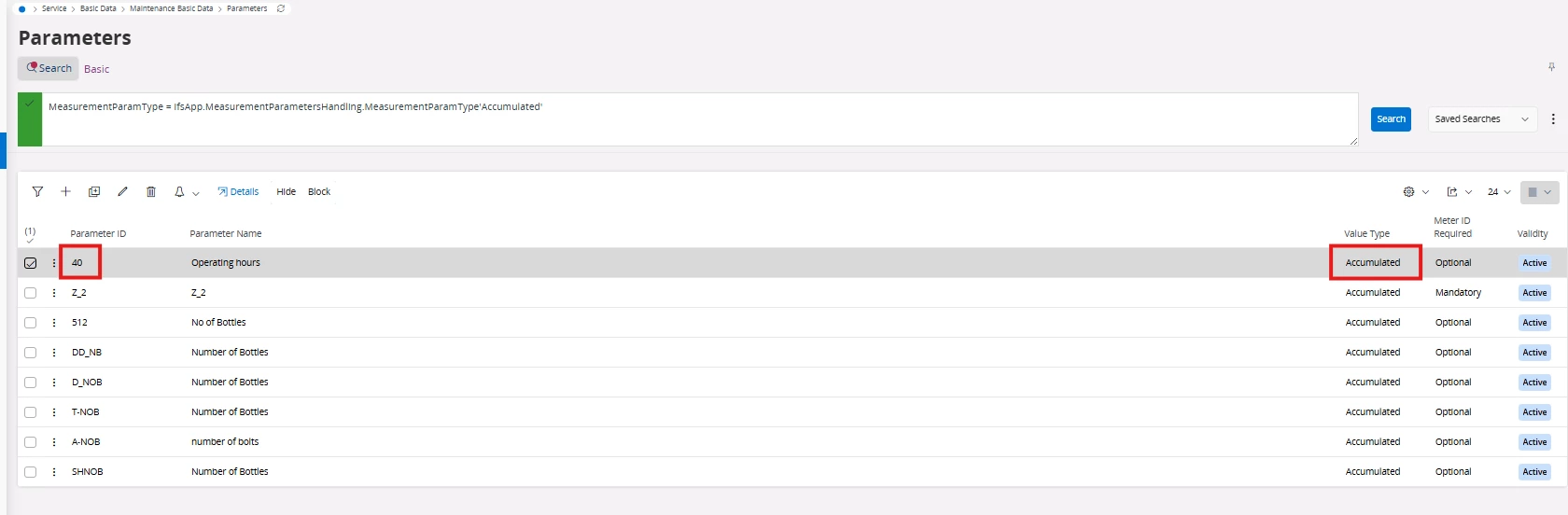Image resolution: width=1568 pixels, height=515 pixels.
Task: Open the table filter funnel icon
Action: 37,192
